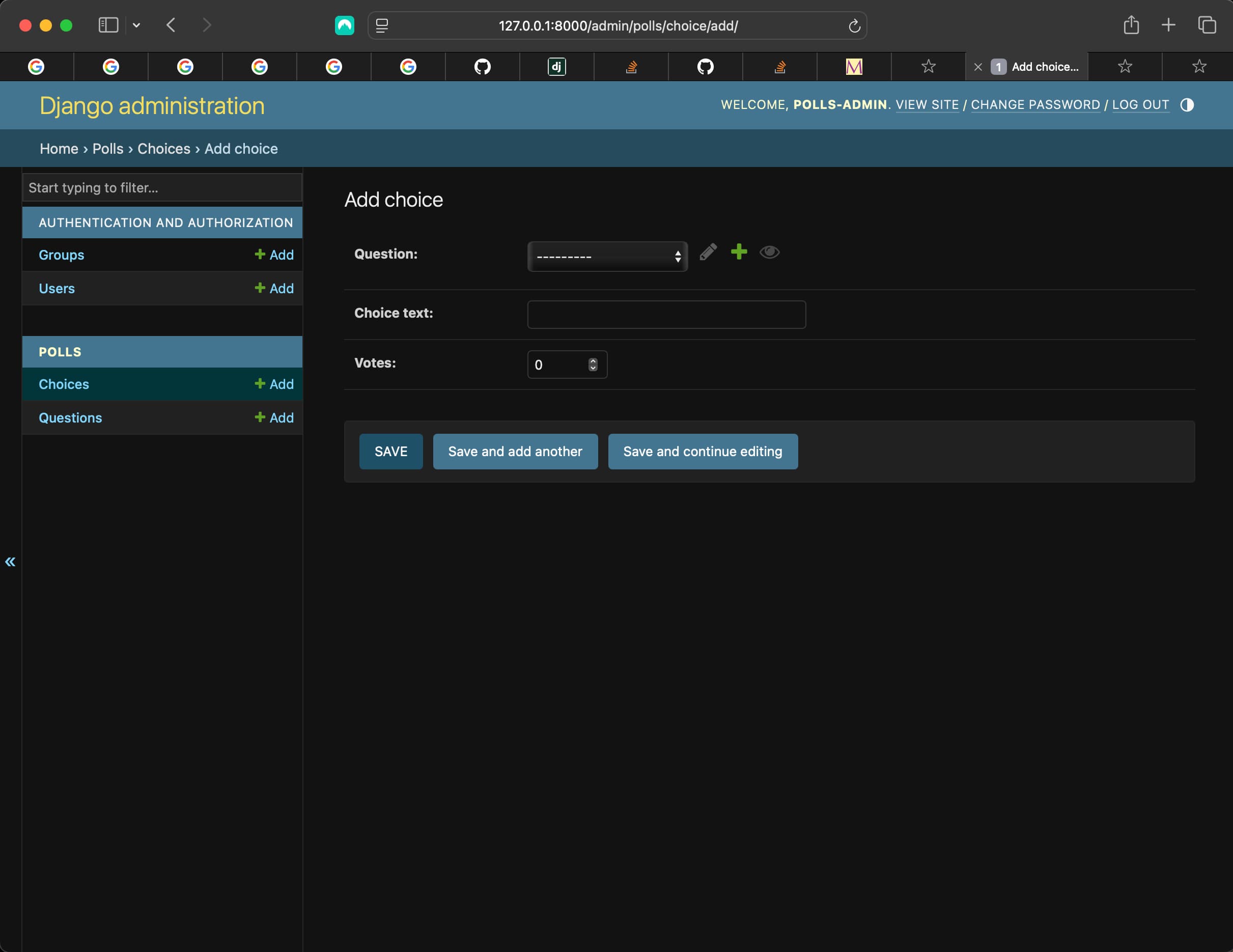1233x952 pixels.
Task: Click the SAVE button
Action: pyautogui.click(x=390, y=452)
